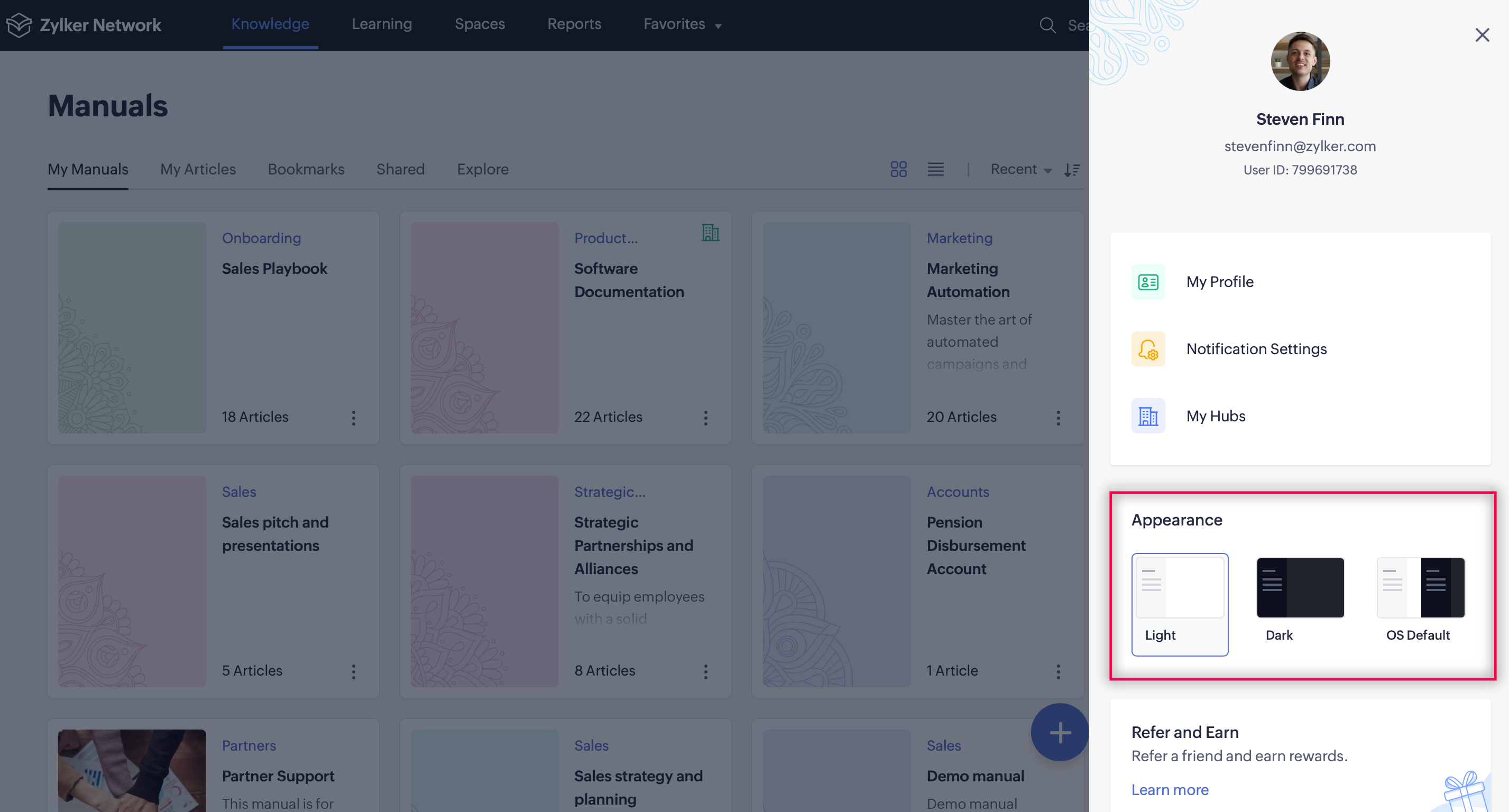Switch to the Bookmarks tab

tap(306, 169)
